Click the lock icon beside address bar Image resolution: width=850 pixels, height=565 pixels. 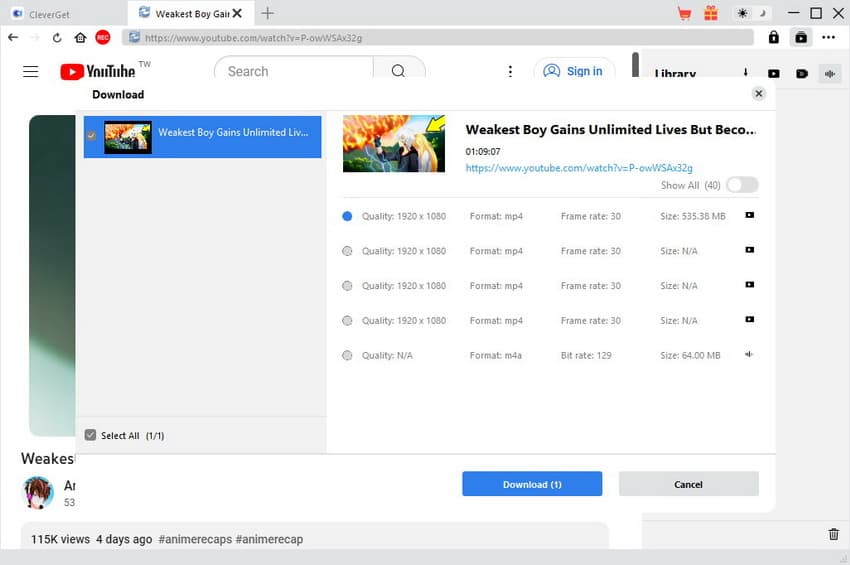tap(773, 37)
